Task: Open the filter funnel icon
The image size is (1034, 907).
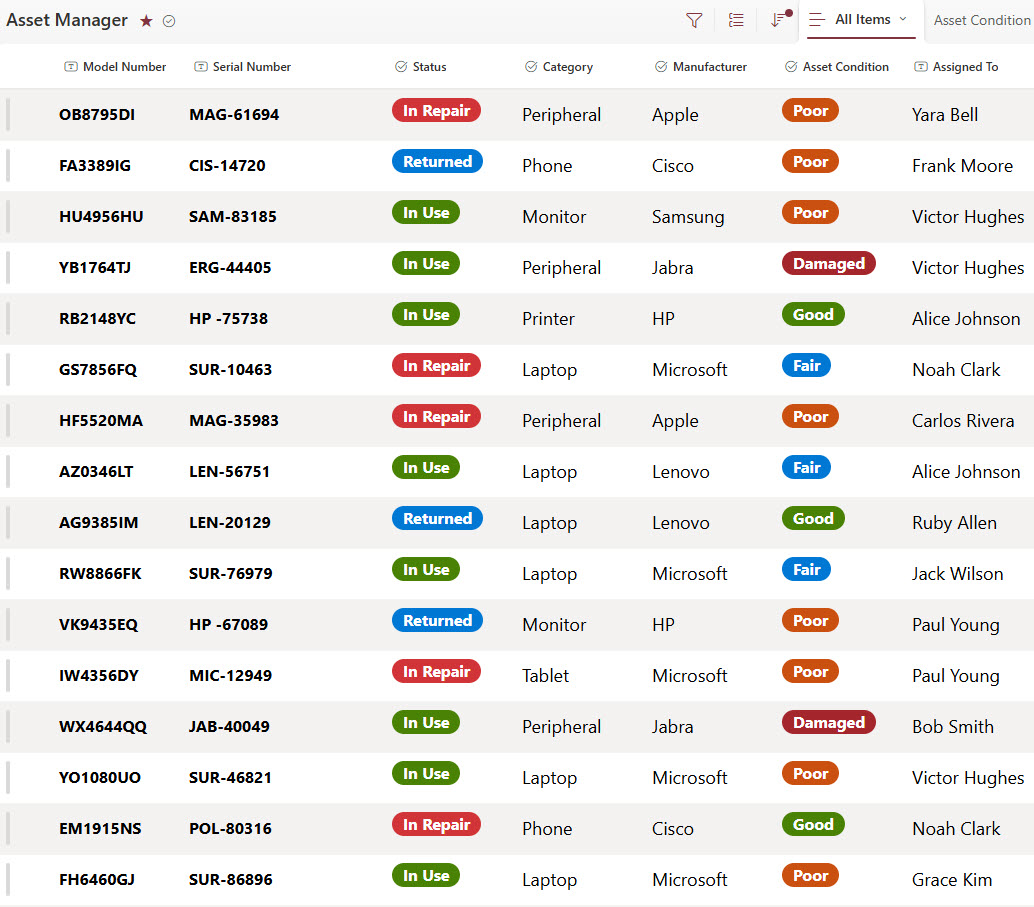Action: pyautogui.click(x=694, y=20)
